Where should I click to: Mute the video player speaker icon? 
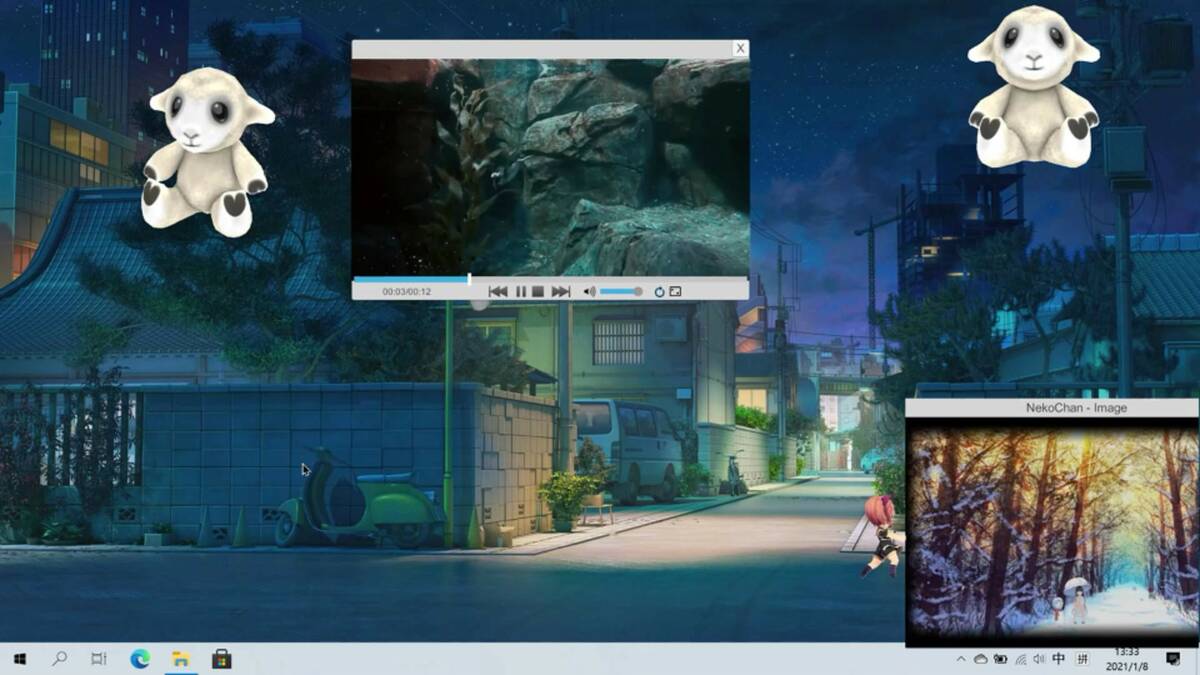point(590,291)
